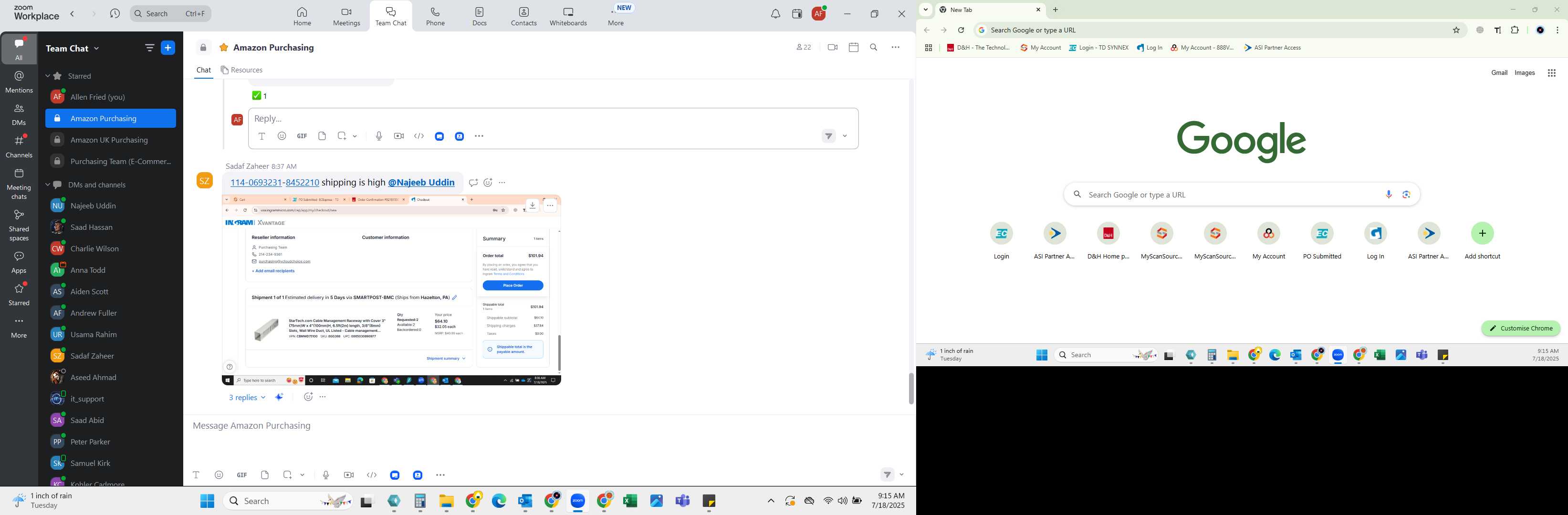This screenshot has width=1568, height=515.
Task: Open the emoji picker in the Reply box toolbar
Action: pos(282,136)
